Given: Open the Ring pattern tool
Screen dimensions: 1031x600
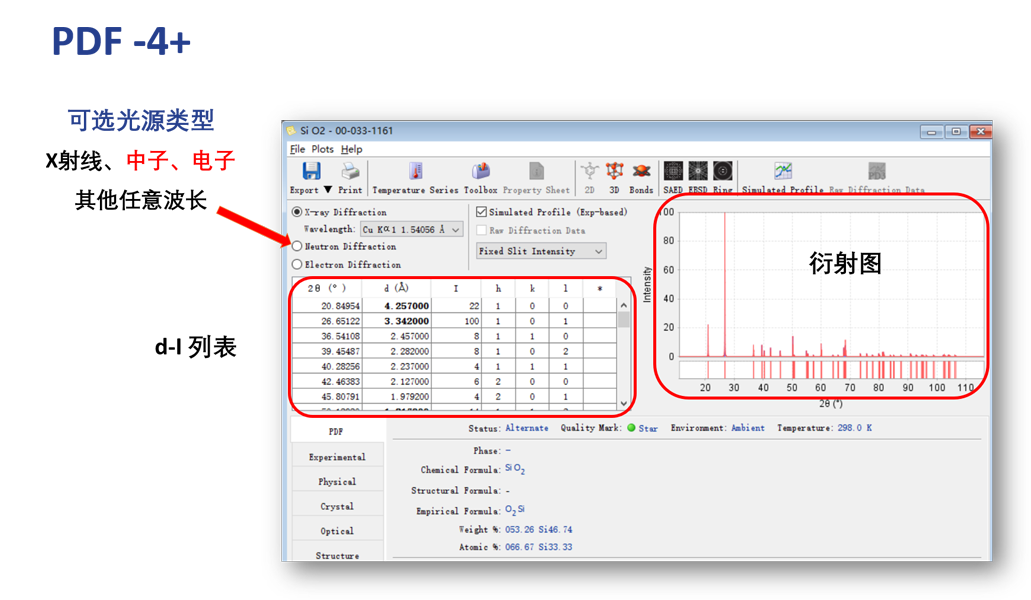Looking at the screenshot, I should point(723,172).
